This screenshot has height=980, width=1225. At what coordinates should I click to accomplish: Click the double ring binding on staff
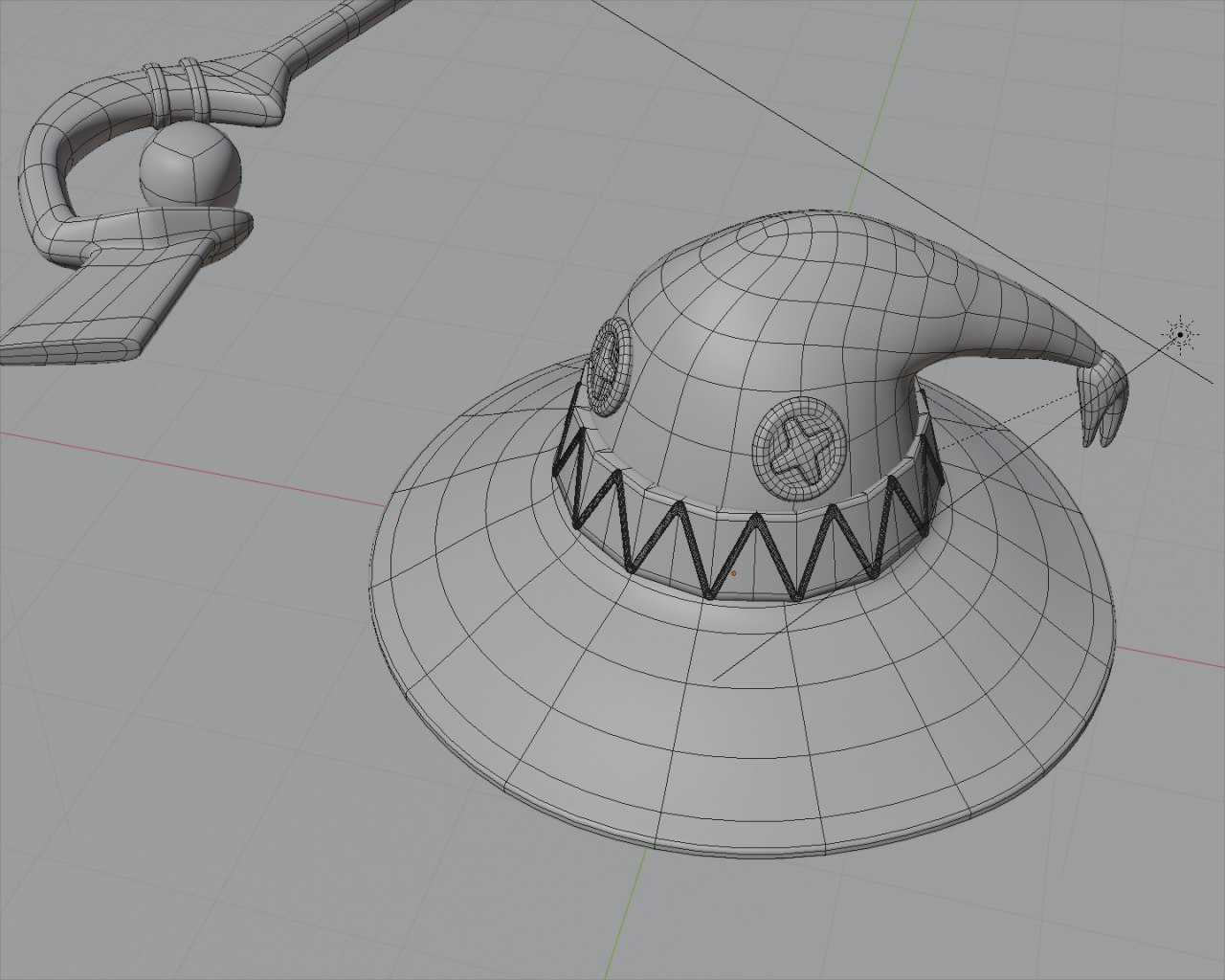(176, 92)
